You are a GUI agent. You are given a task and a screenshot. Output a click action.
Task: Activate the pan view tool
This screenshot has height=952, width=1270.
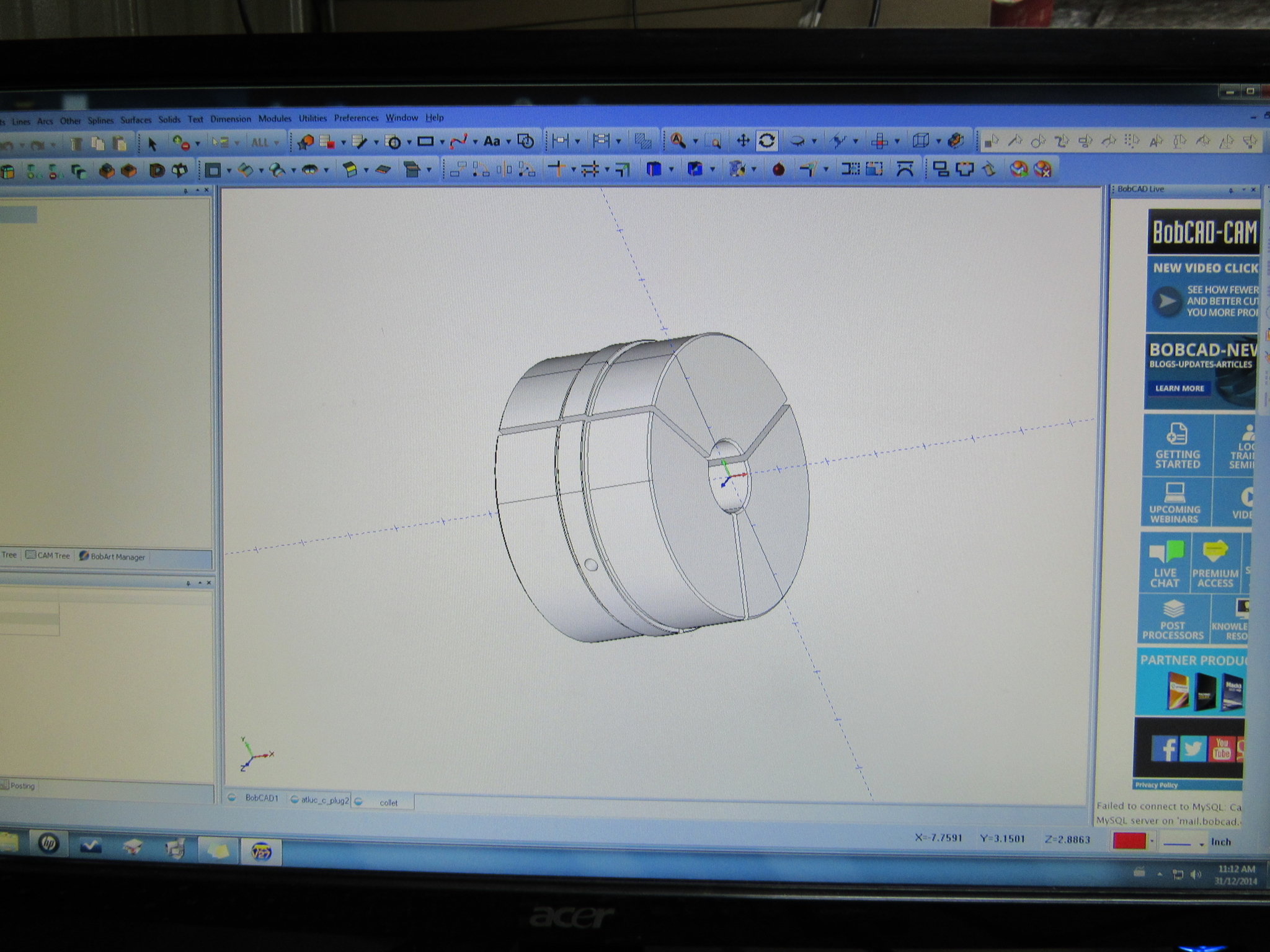click(x=742, y=141)
